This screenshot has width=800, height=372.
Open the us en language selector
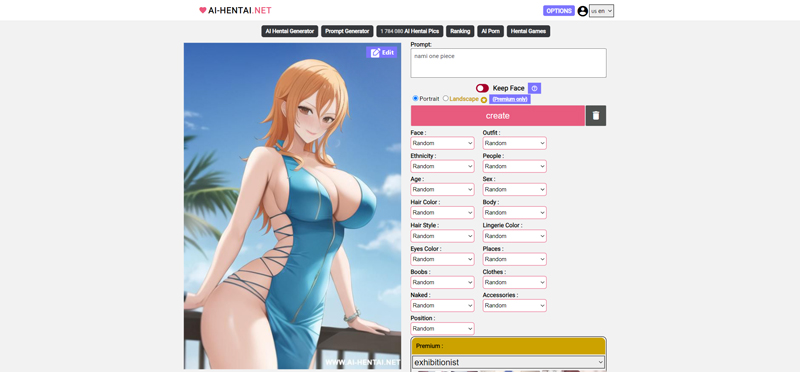[x=602, y=11]
